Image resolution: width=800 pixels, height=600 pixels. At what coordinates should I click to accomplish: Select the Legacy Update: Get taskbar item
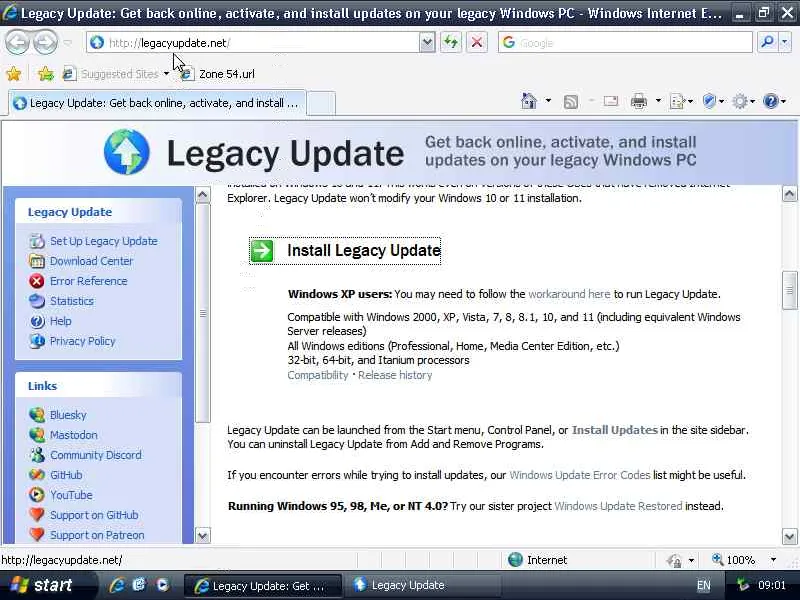click(262, 586)
